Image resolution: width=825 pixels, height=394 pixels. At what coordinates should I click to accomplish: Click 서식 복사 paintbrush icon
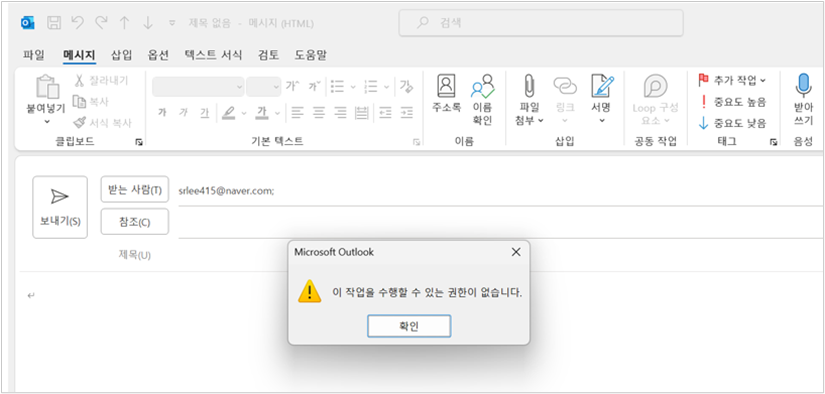[x=79, y=122]
